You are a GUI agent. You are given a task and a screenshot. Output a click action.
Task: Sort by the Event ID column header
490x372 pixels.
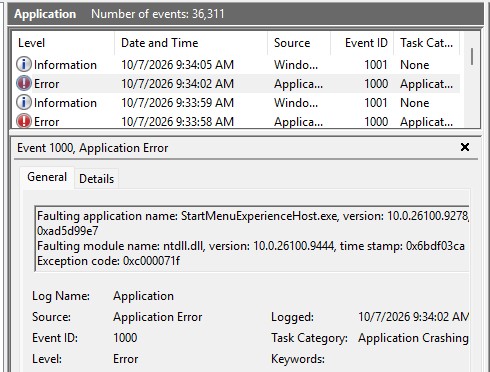point(362,43)
